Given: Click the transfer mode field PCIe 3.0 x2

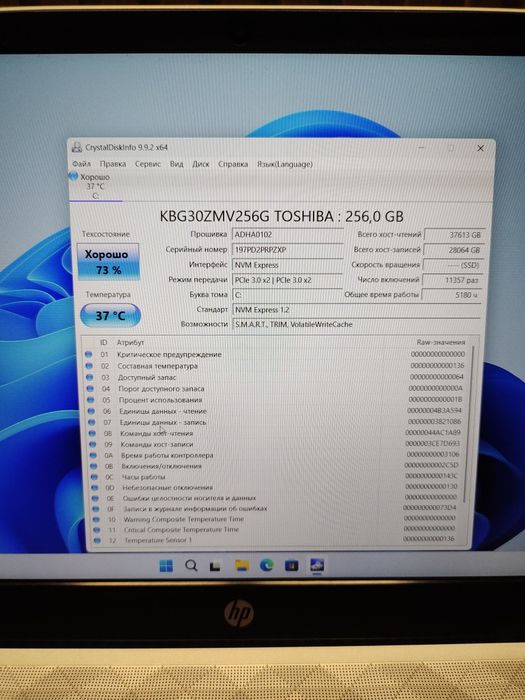Looking at the screenshot, I should (x=288, y=280).
